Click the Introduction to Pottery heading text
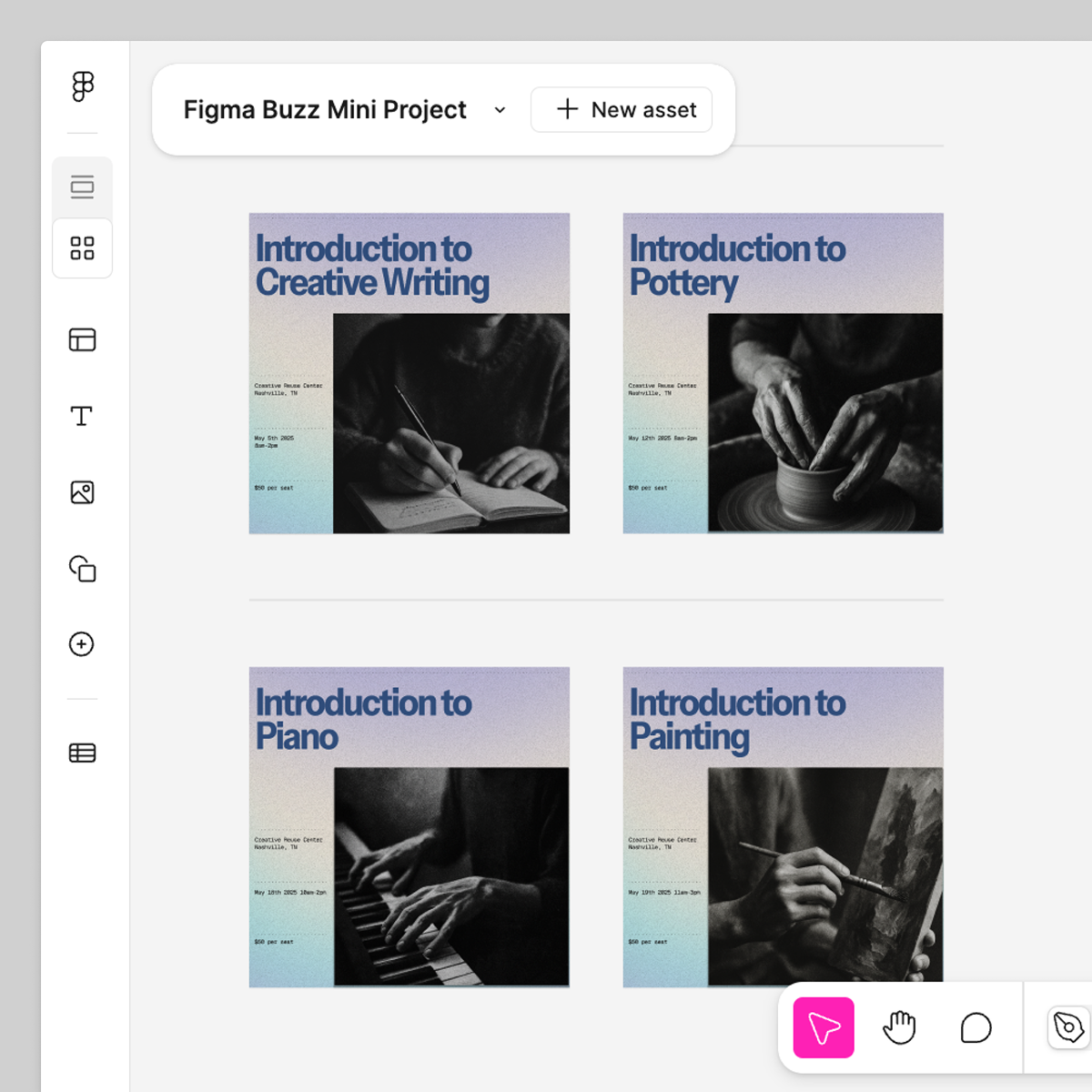Viewport: 1092px width, 1092px height. coord(737,265)
